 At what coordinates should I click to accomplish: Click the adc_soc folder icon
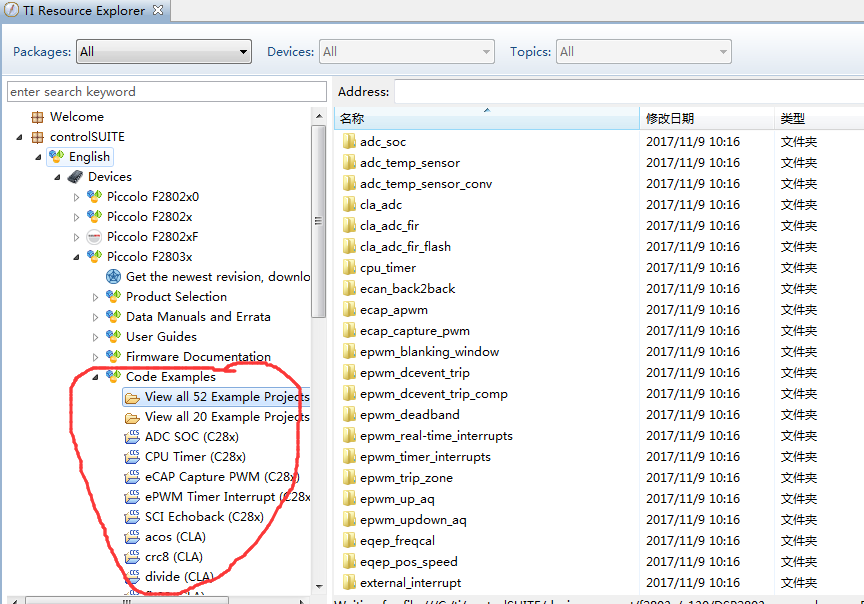click(x=349, y=142)
